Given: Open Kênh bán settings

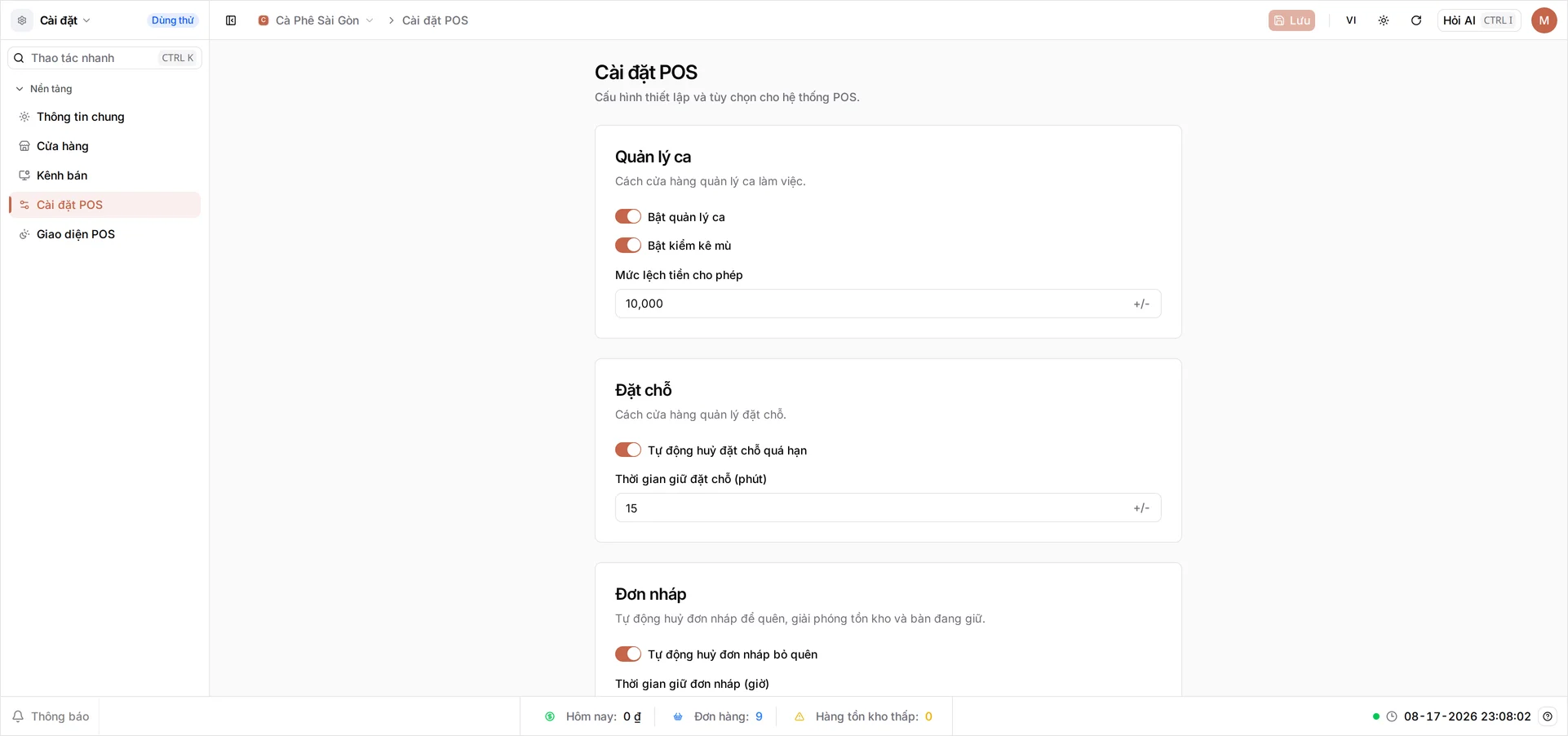Looking at the screenshot, I should point(105,175).
